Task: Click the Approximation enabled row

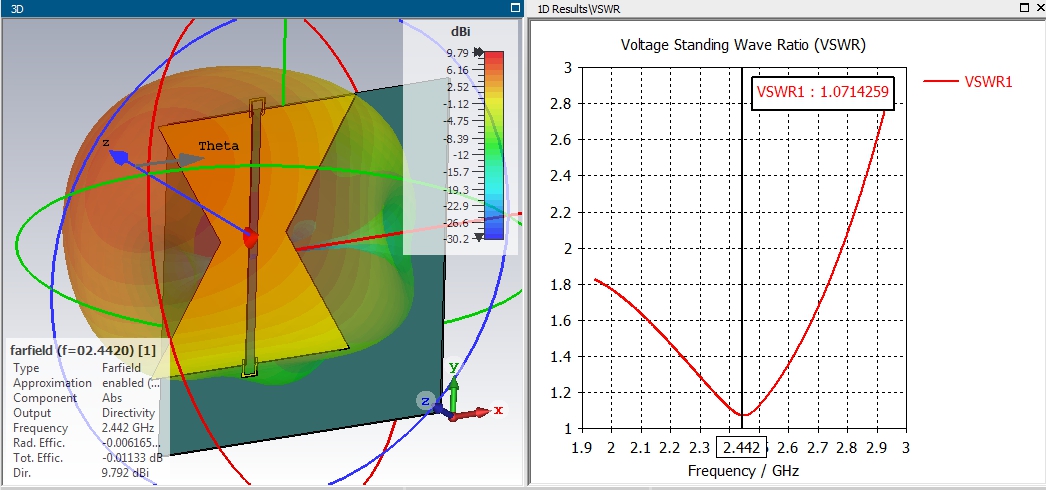Action: (x=86, y=383)
